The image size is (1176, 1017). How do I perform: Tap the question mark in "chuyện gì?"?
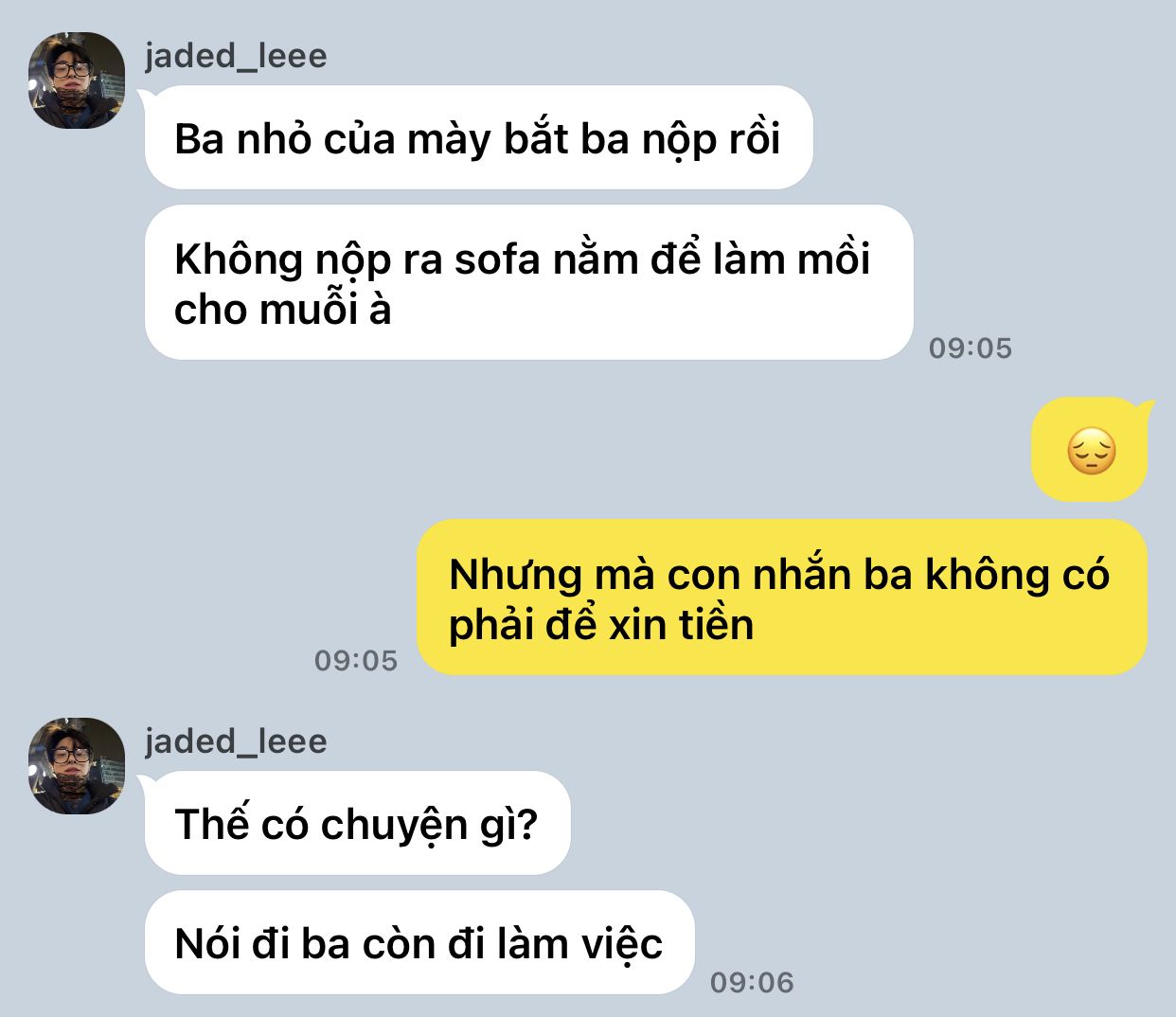click(x=527, y=825)
